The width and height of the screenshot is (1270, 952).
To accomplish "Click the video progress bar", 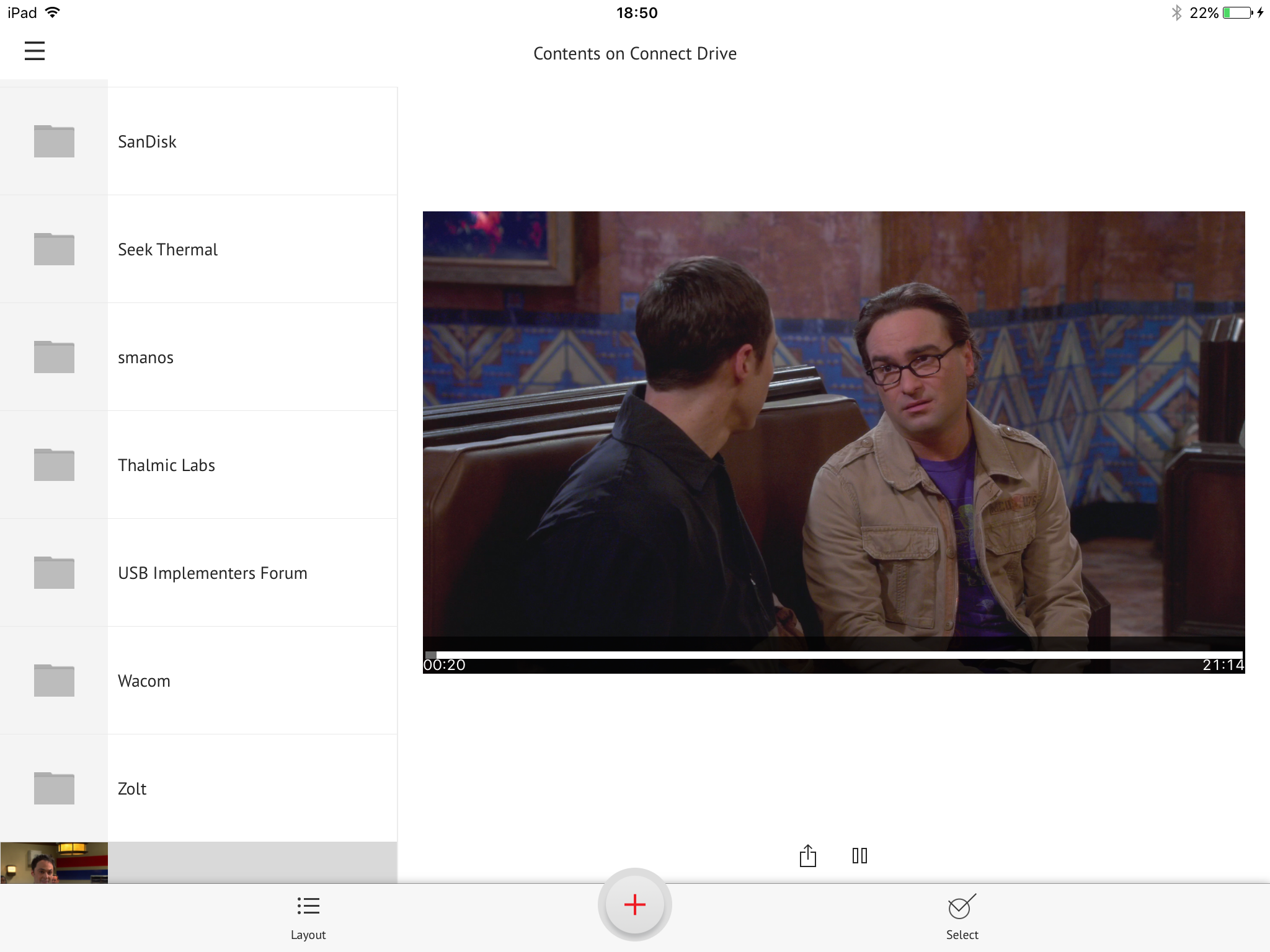I will click(833, 654).
